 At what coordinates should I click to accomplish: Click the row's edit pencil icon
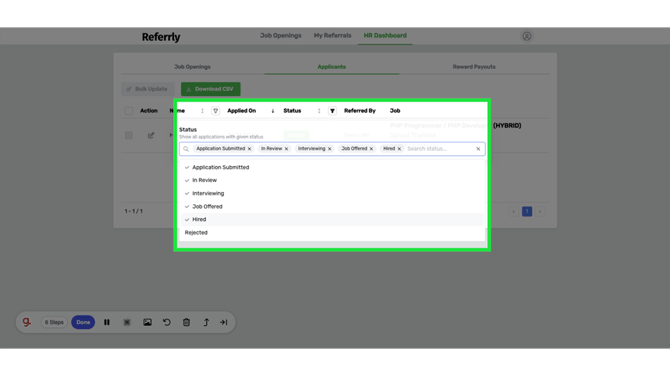(151, 135)
